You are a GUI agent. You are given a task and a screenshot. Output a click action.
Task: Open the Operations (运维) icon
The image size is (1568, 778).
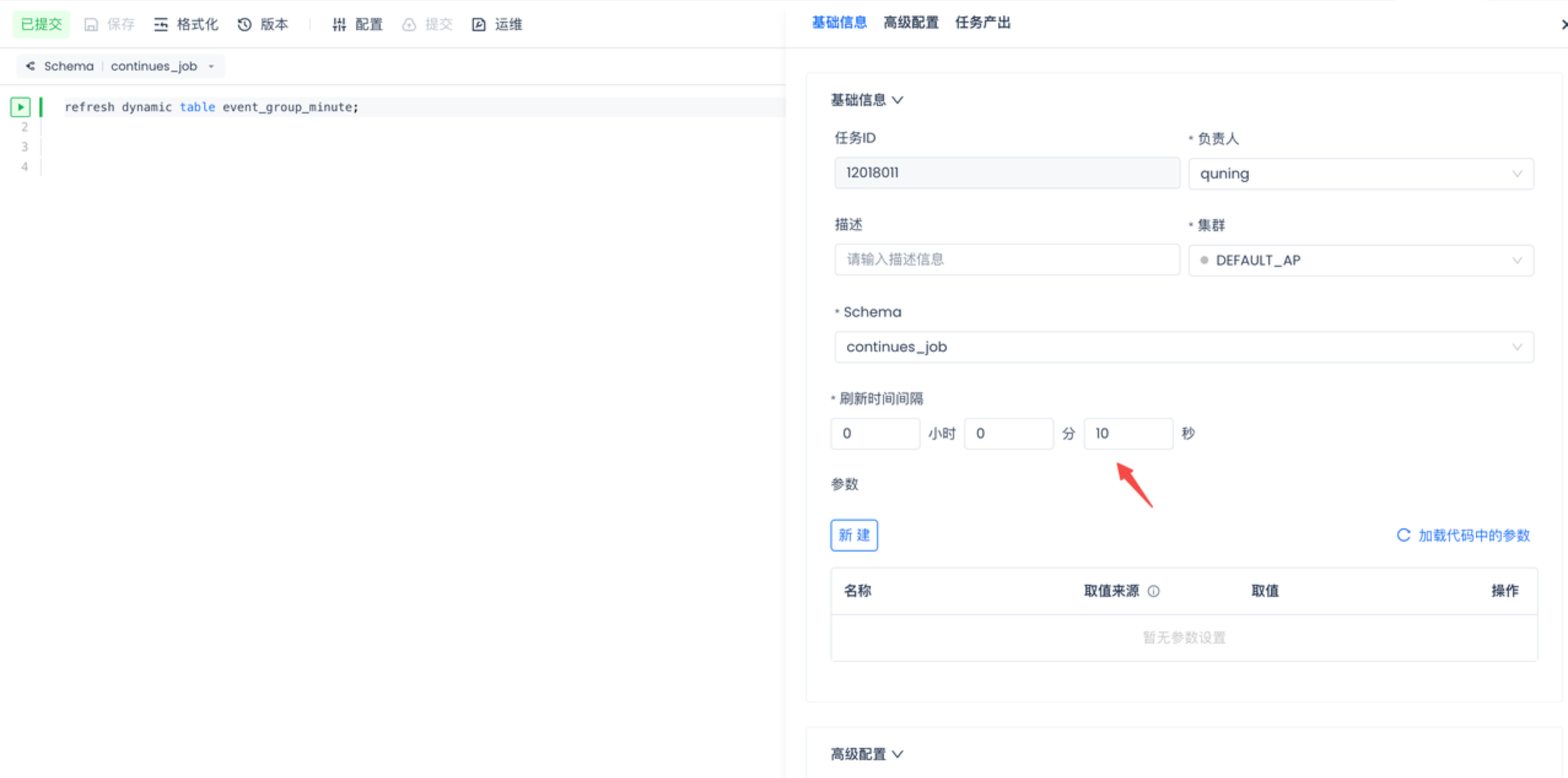tap(478, 25)
